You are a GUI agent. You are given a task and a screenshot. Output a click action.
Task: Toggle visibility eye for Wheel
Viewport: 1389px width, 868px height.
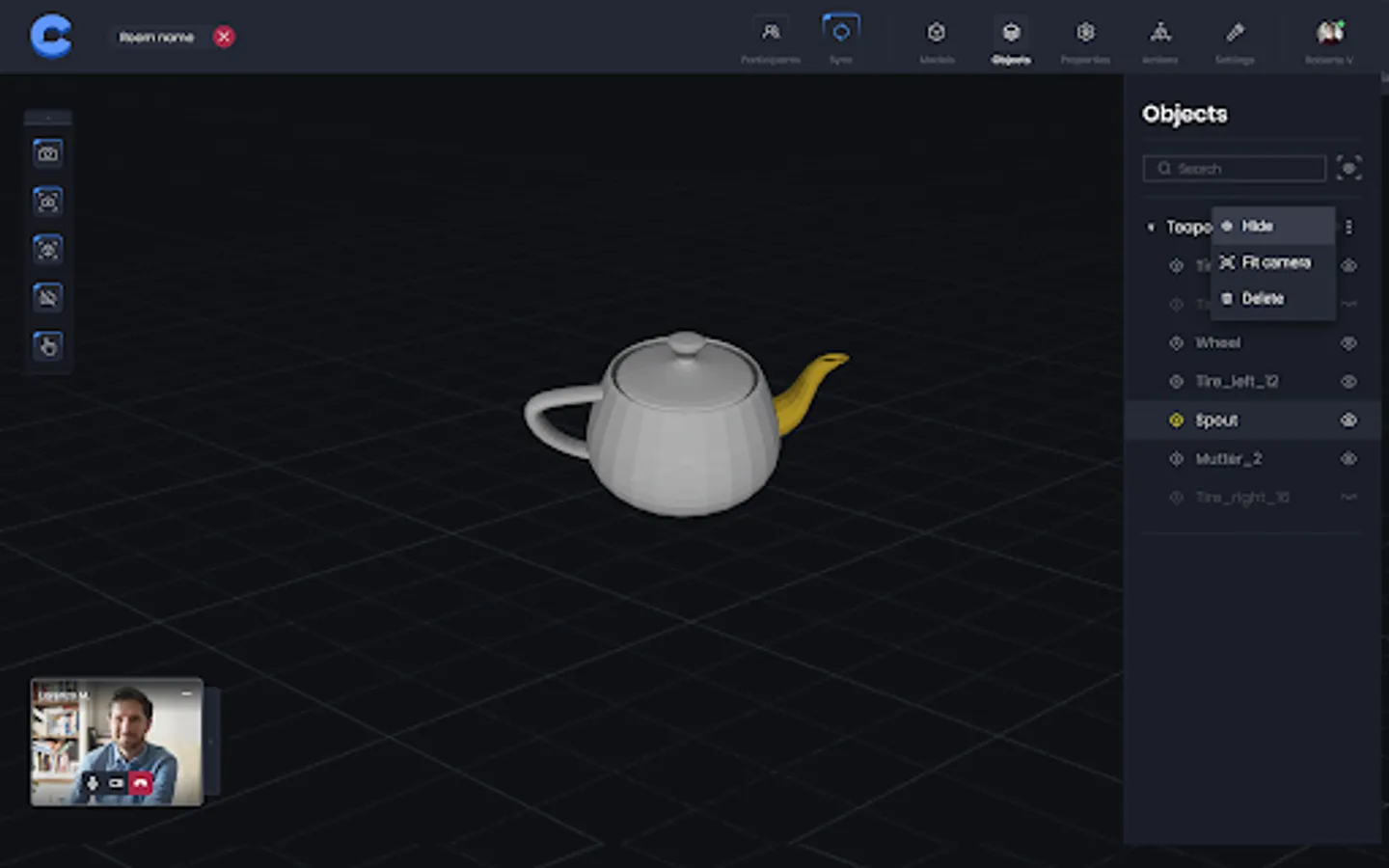point(1348,342)
